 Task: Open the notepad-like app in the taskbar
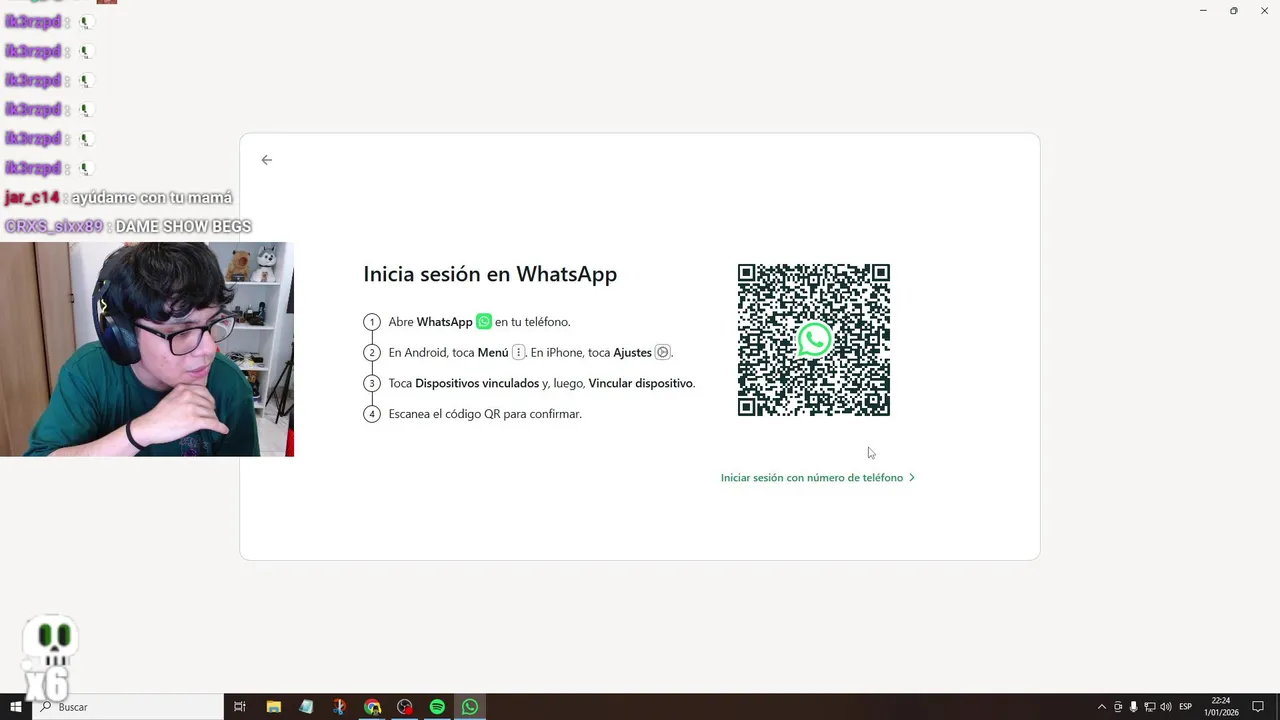[x=306, y=707]
